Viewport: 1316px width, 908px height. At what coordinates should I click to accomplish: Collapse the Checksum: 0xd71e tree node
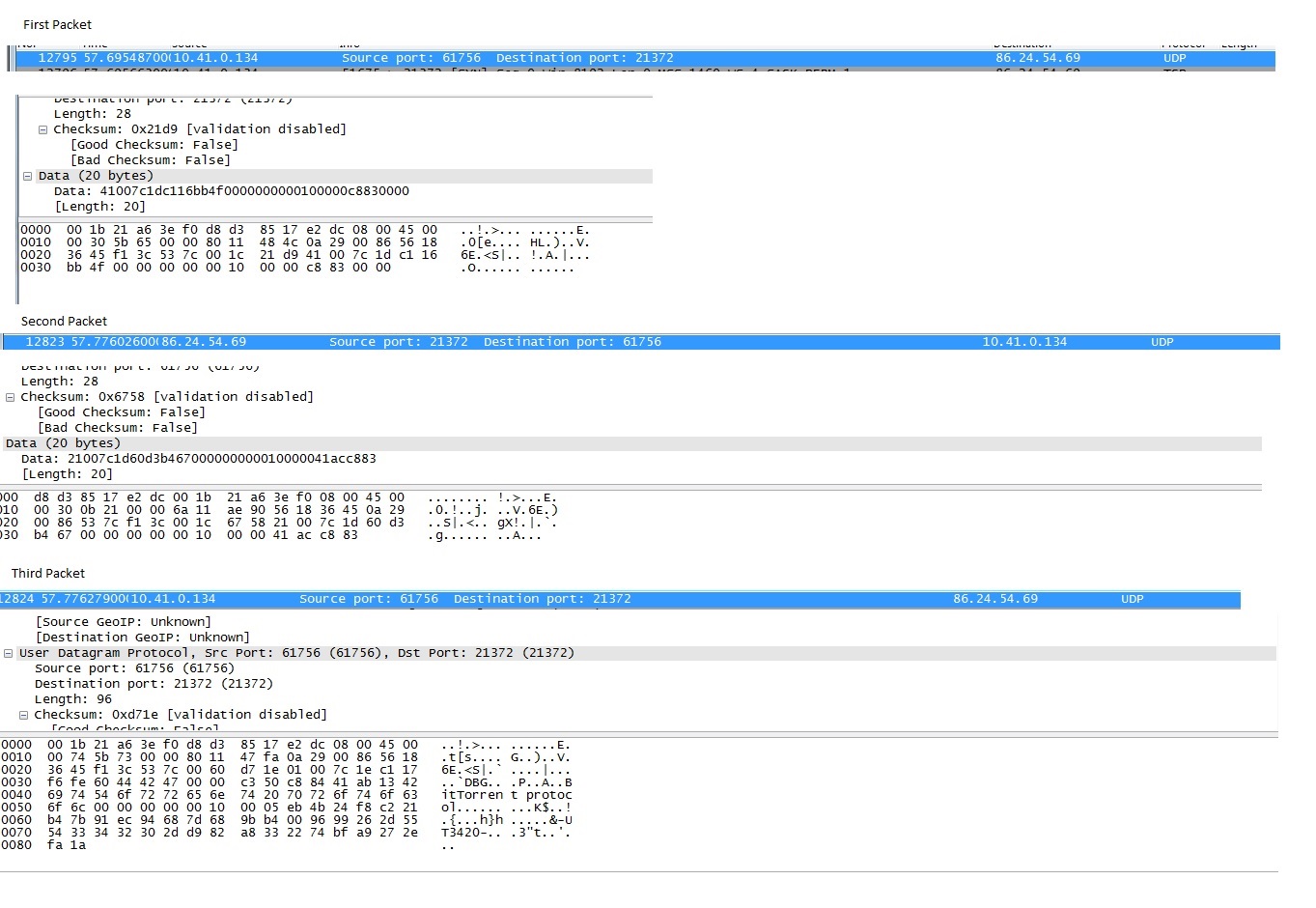(x=24, y=715)
